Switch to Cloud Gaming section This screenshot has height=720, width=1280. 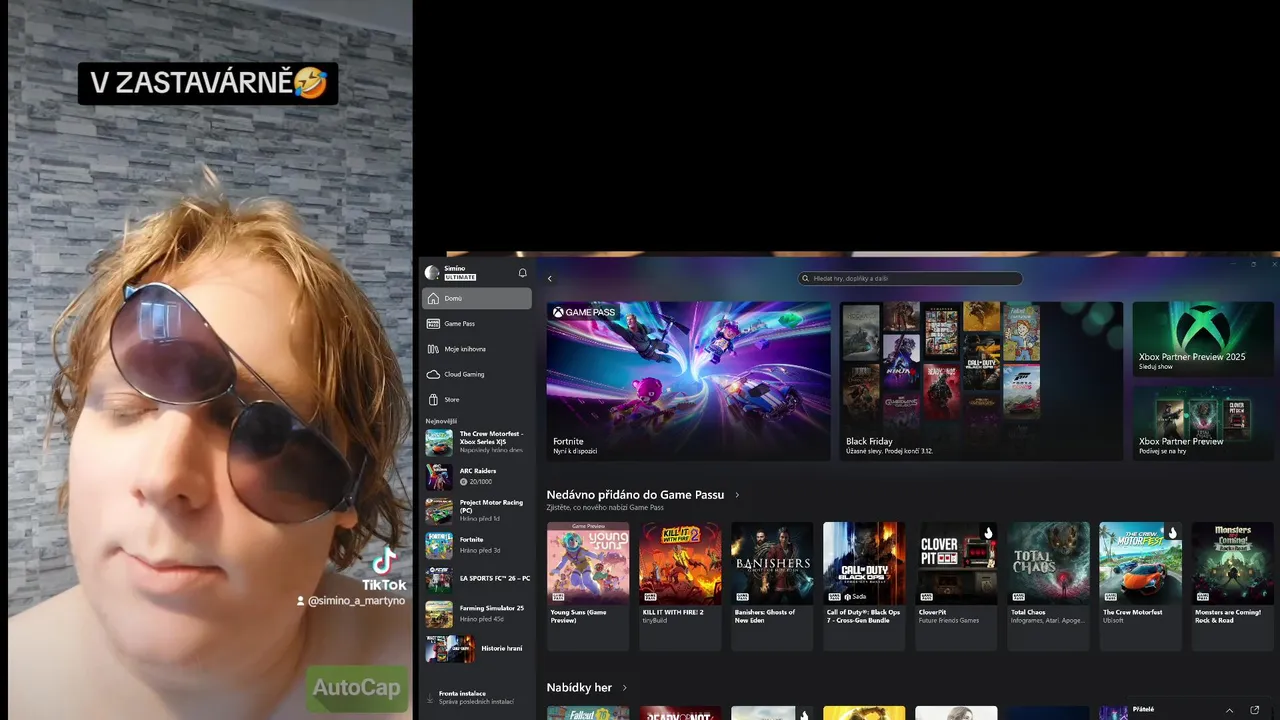(x=477, y=374)
